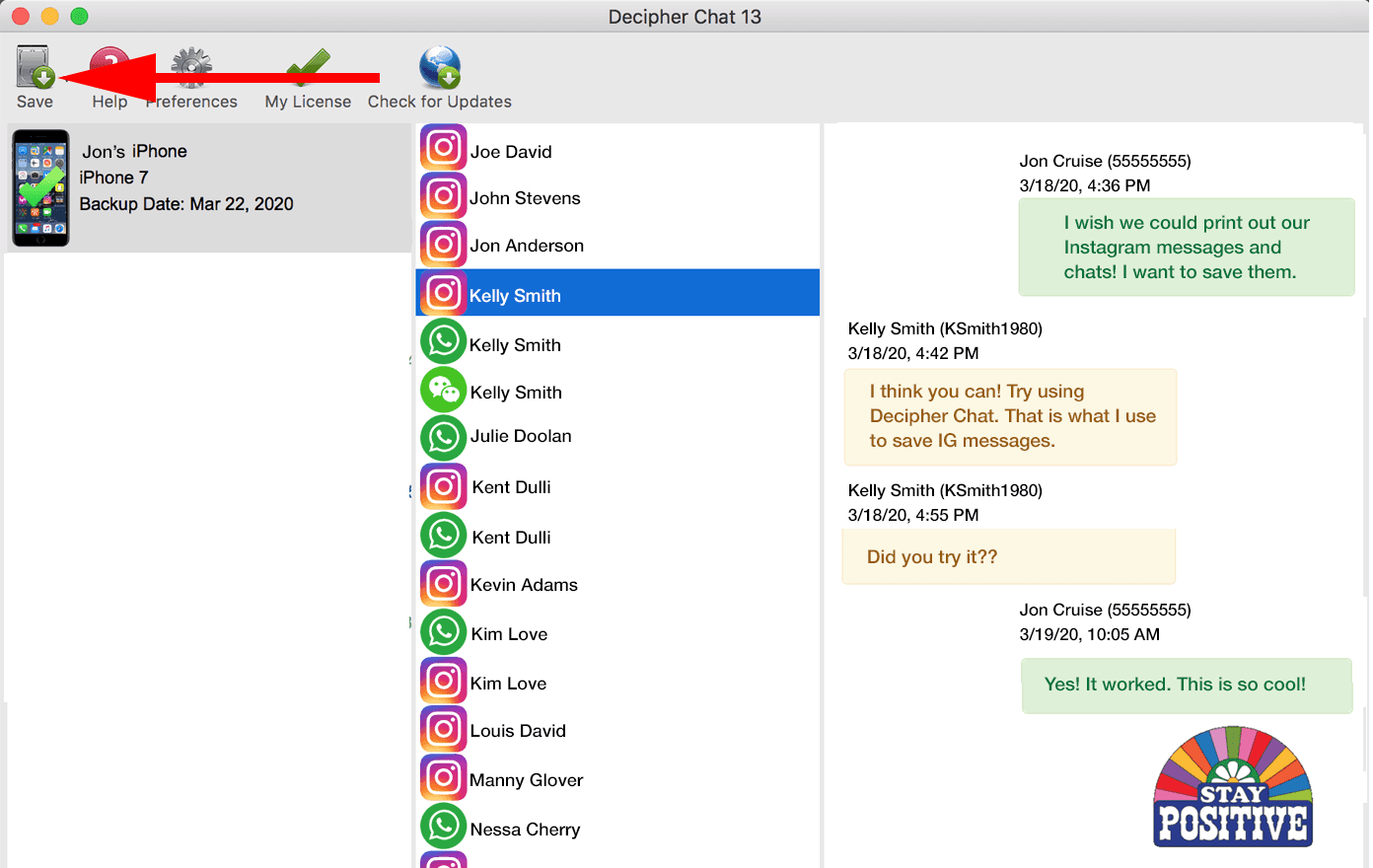Select Jon's iPhone 7 backup
The image size is (1373, 868).
pyautogui.click(x=207, y=187)
